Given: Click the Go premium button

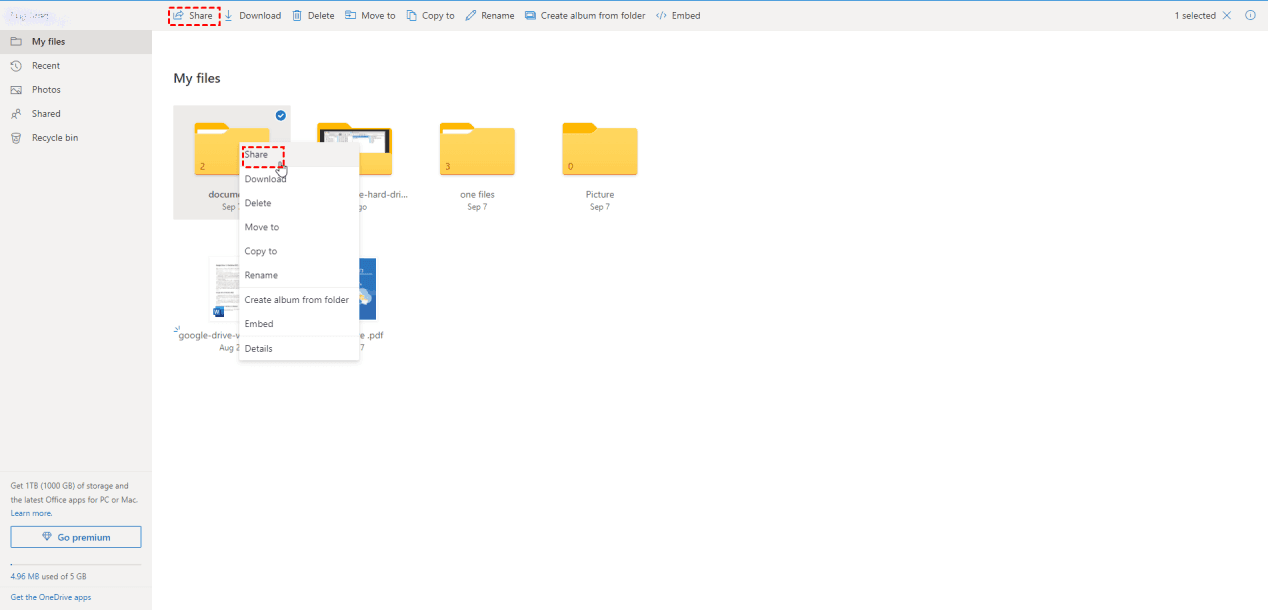Looking at the screenshot, I should point(76,537).
